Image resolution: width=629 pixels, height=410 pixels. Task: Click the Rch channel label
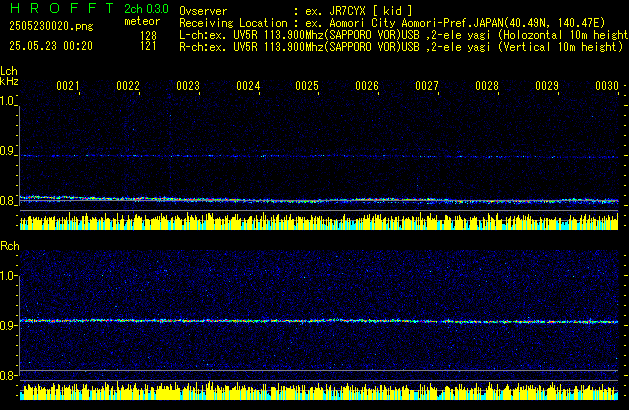pyautogui.click(x=10, y=246)
